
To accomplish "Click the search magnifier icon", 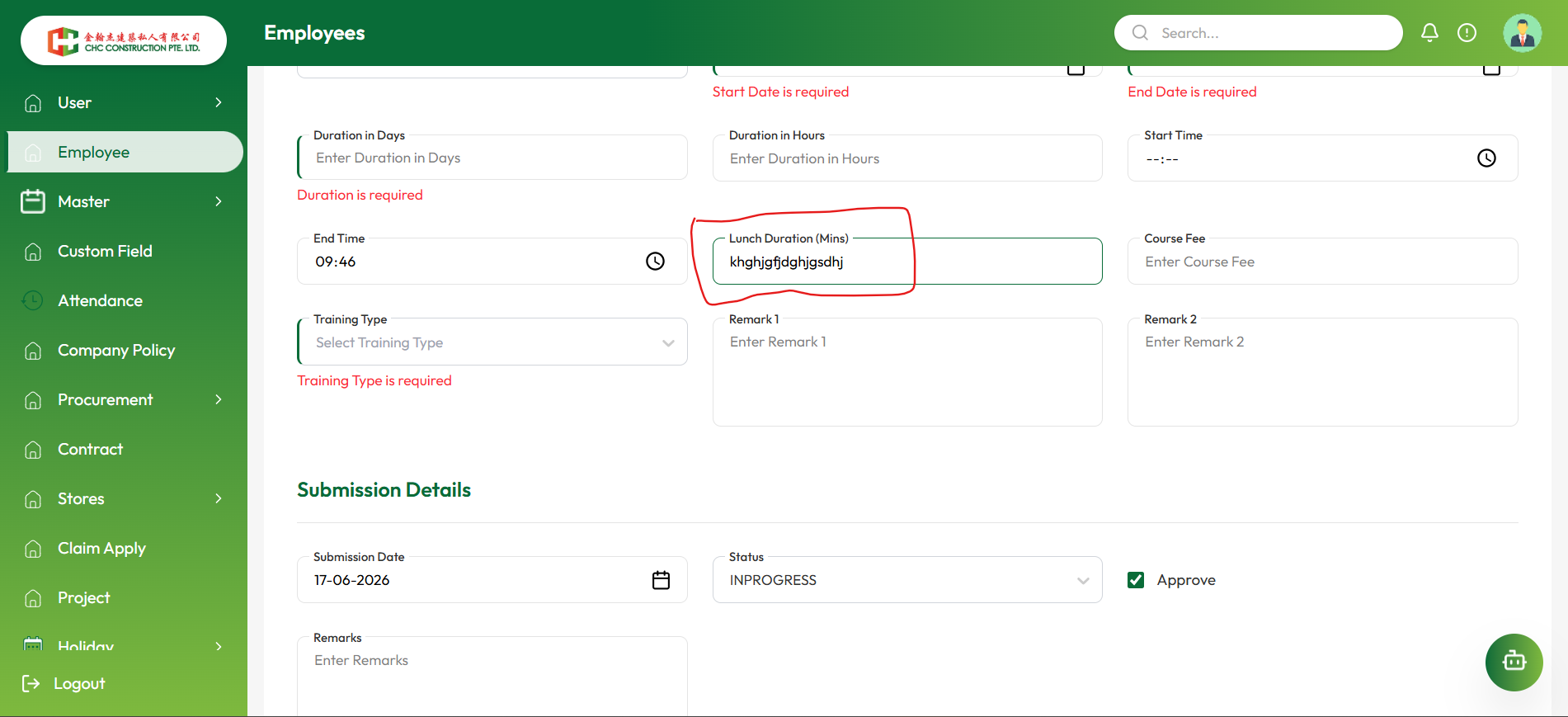I will [x=1140, y=33].
